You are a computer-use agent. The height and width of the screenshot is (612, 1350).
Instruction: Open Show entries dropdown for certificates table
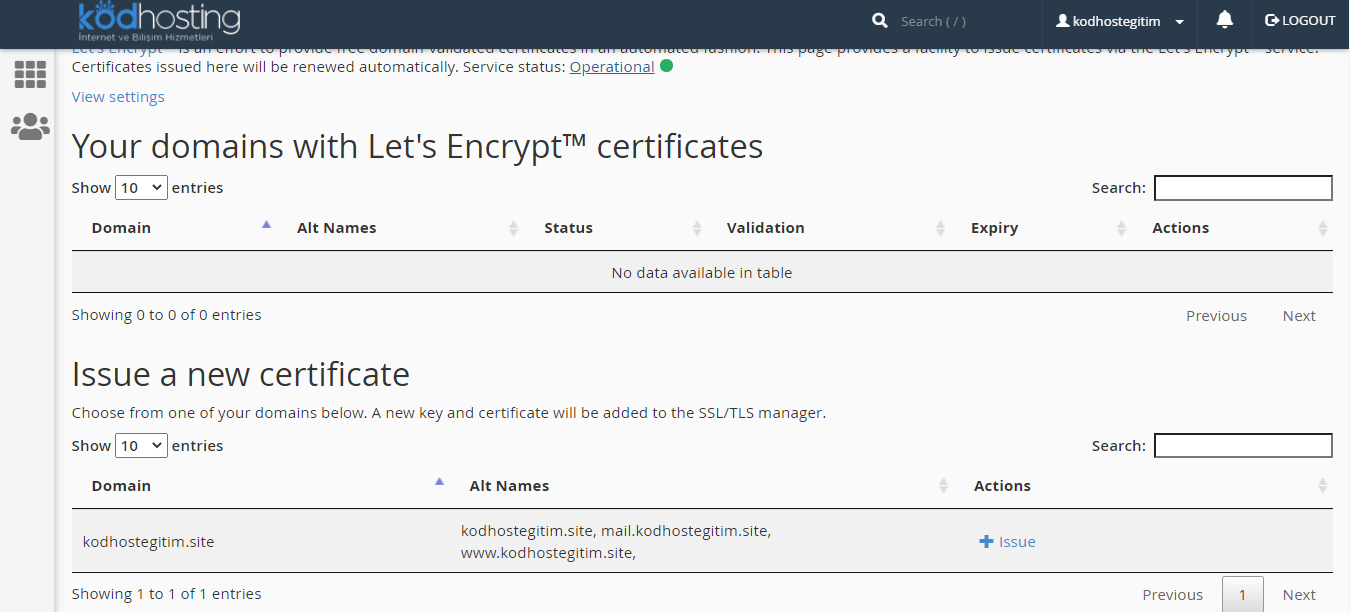(142, 187)
